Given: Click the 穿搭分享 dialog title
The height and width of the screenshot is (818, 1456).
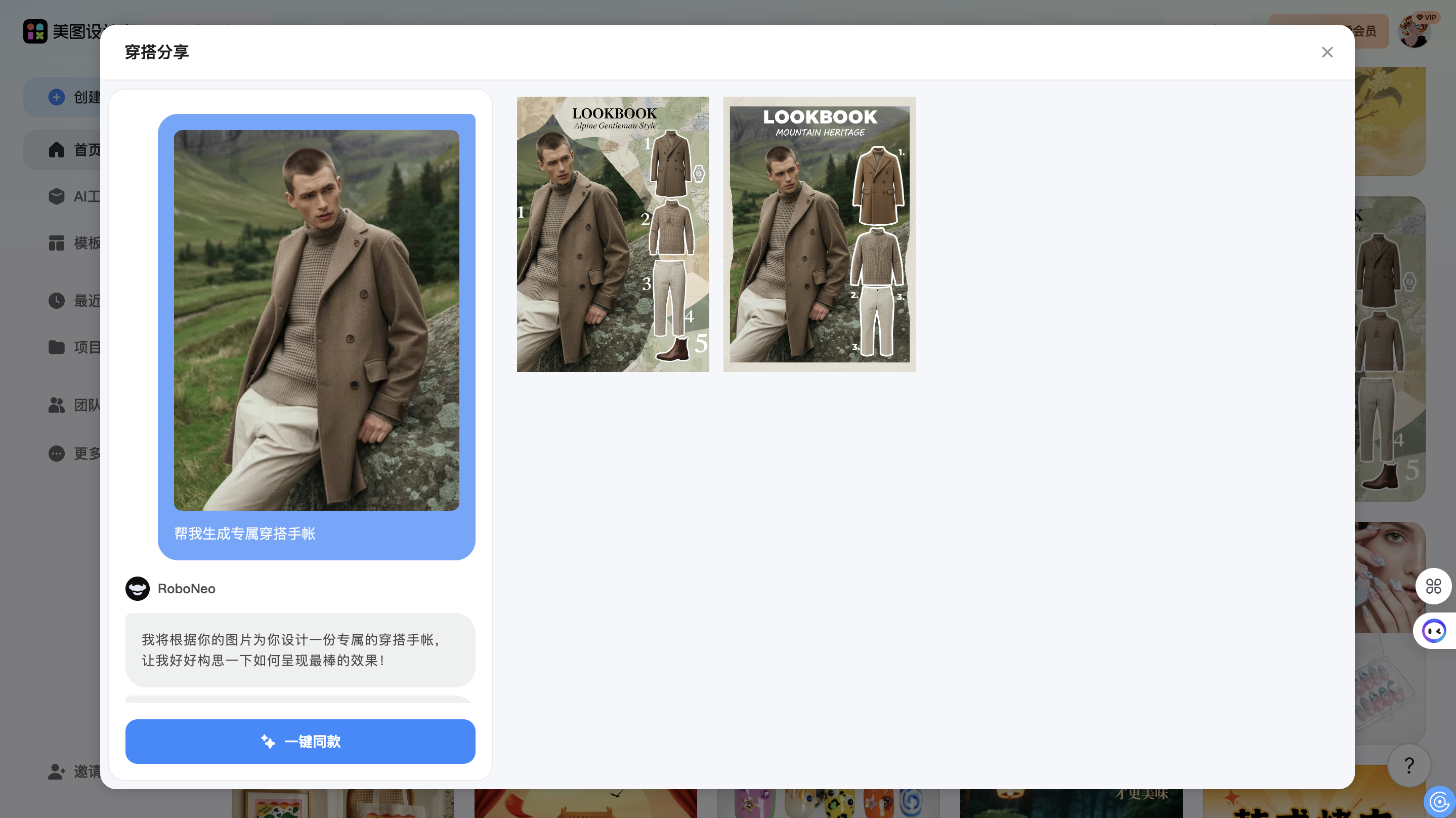Looking at the screenshot, I should point(156,52).
